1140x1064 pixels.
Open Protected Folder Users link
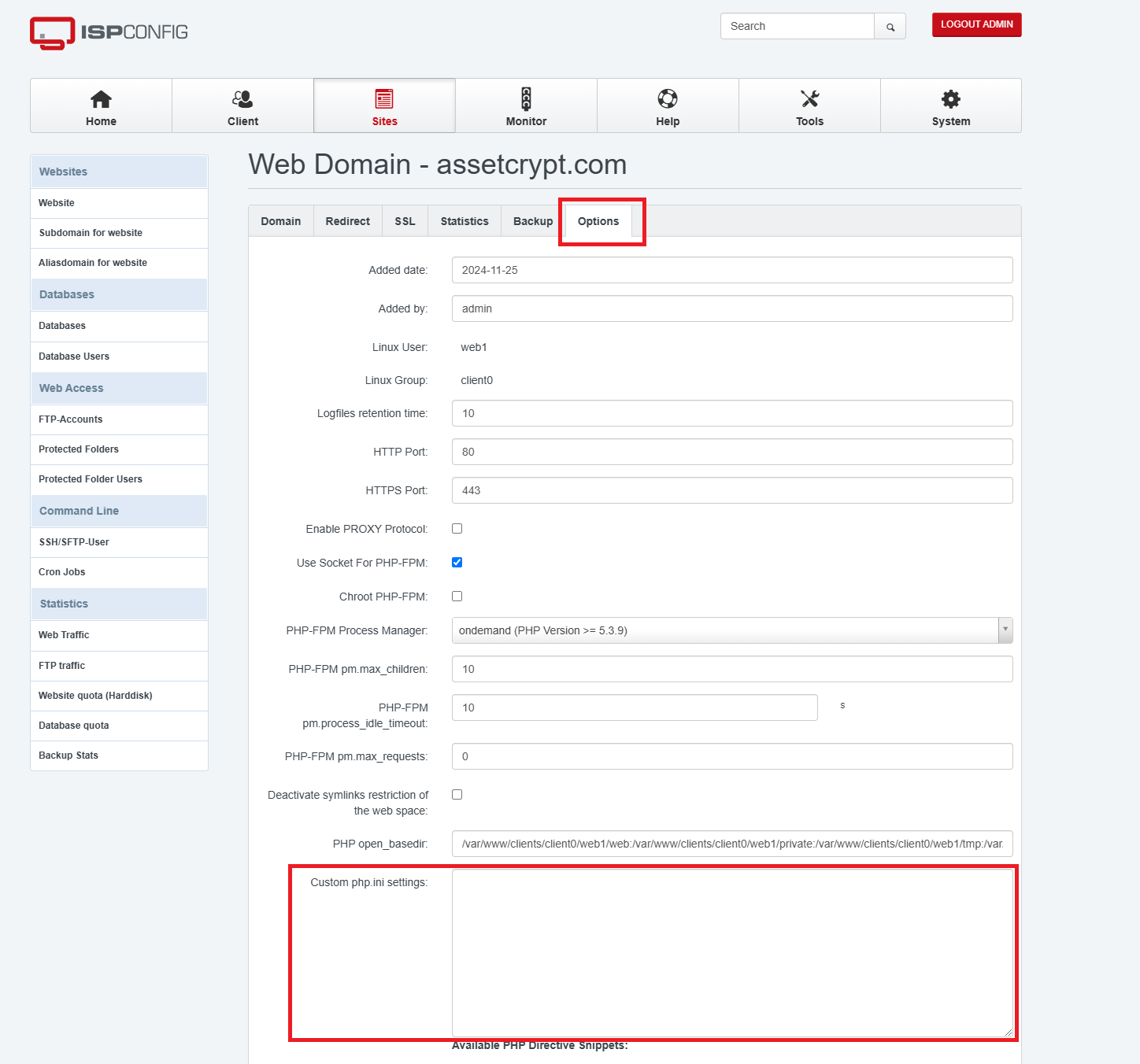[x=119, y=479]
